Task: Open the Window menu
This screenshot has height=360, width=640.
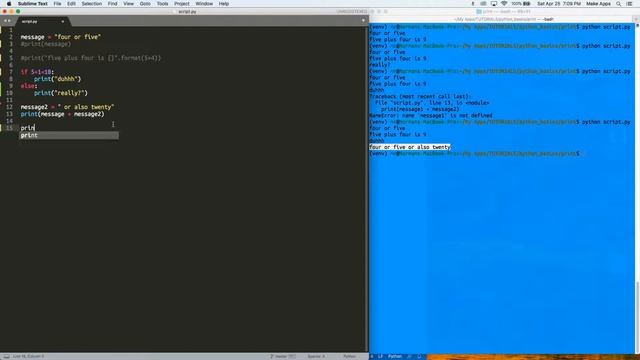Action: coord(204,4)
